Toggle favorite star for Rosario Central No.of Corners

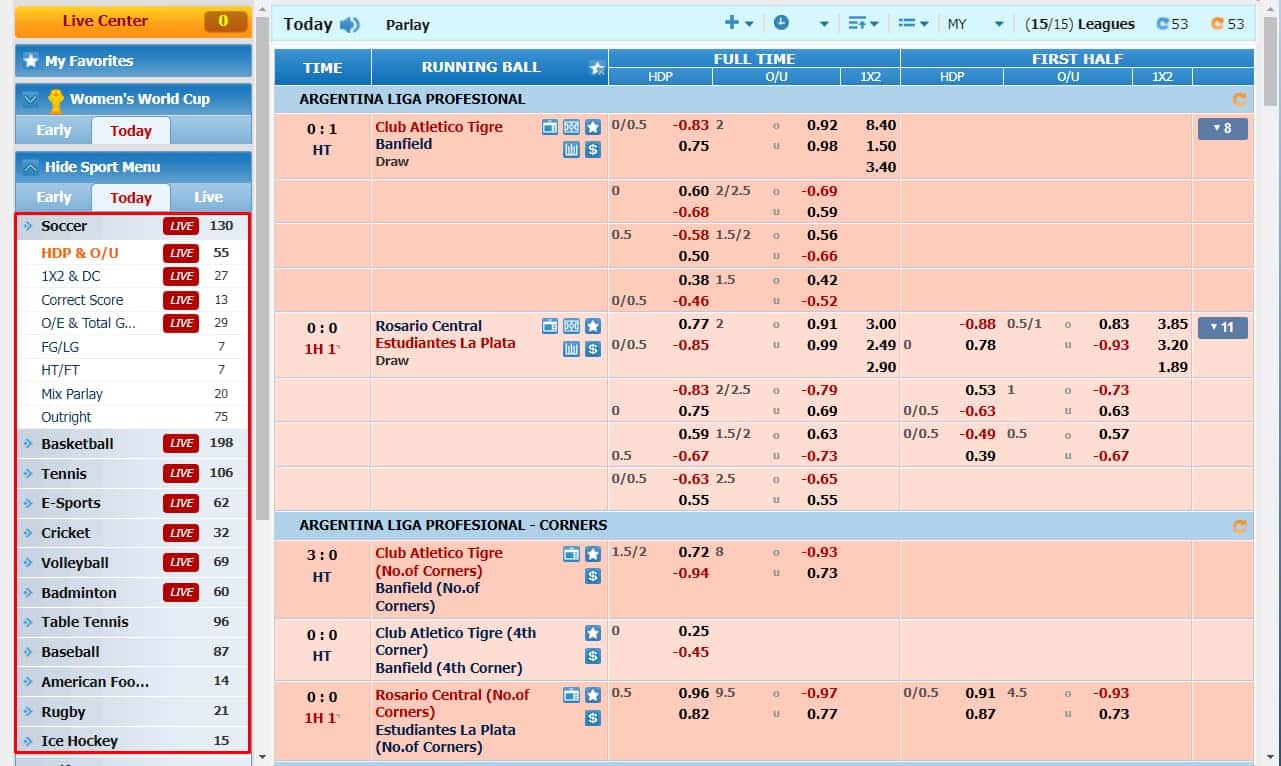click(x=593, y=695)
